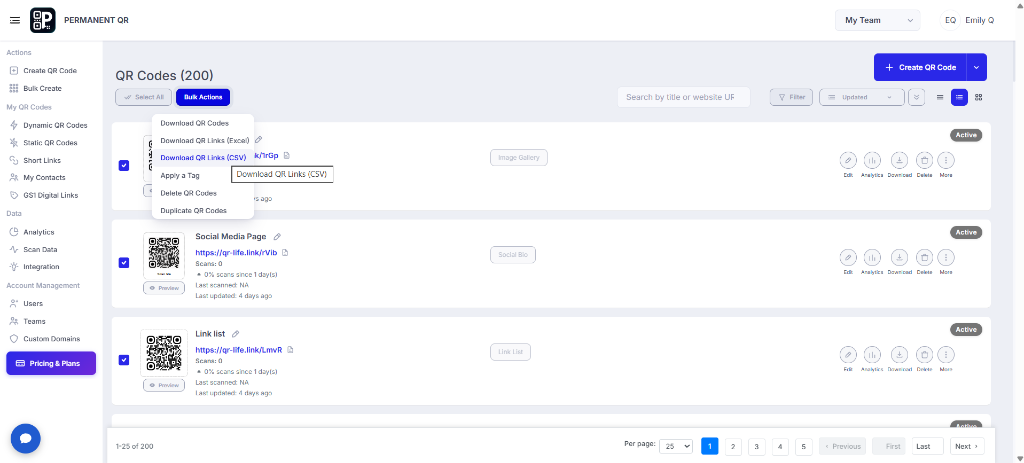This screenshot has width=1024, height=463.
Task: Click the Social Media Page QR thumbnail
Action: 164,255
